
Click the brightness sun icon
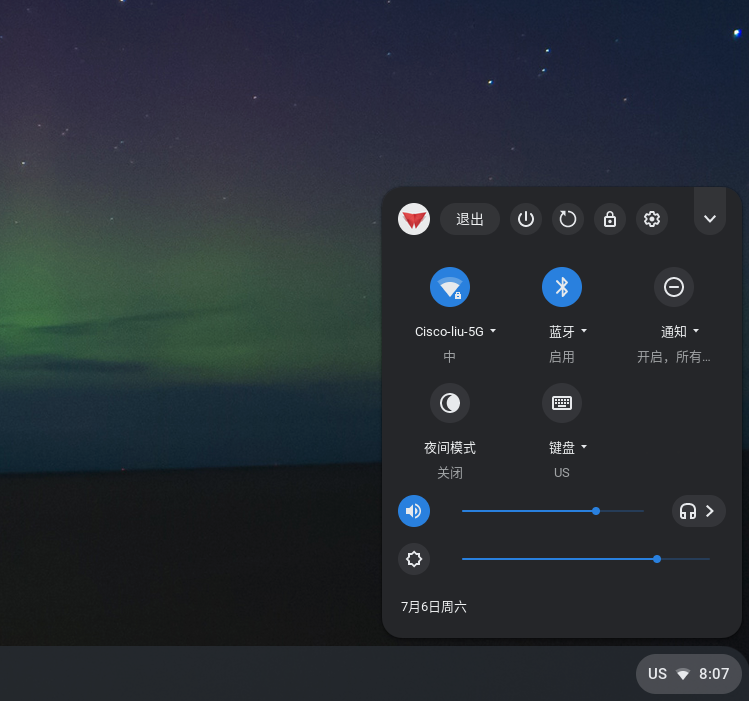click(x=414, y=559)
